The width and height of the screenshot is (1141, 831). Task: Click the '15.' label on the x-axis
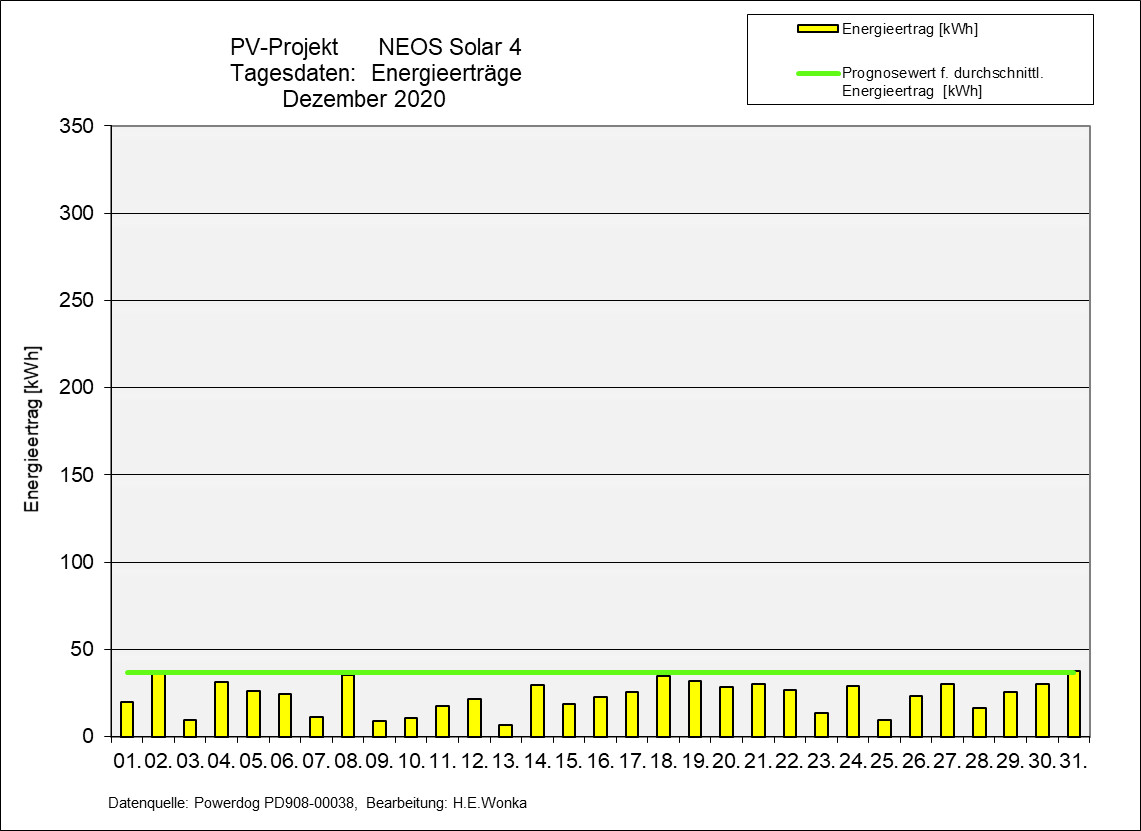pyautogui.click(x=568, y=762)
